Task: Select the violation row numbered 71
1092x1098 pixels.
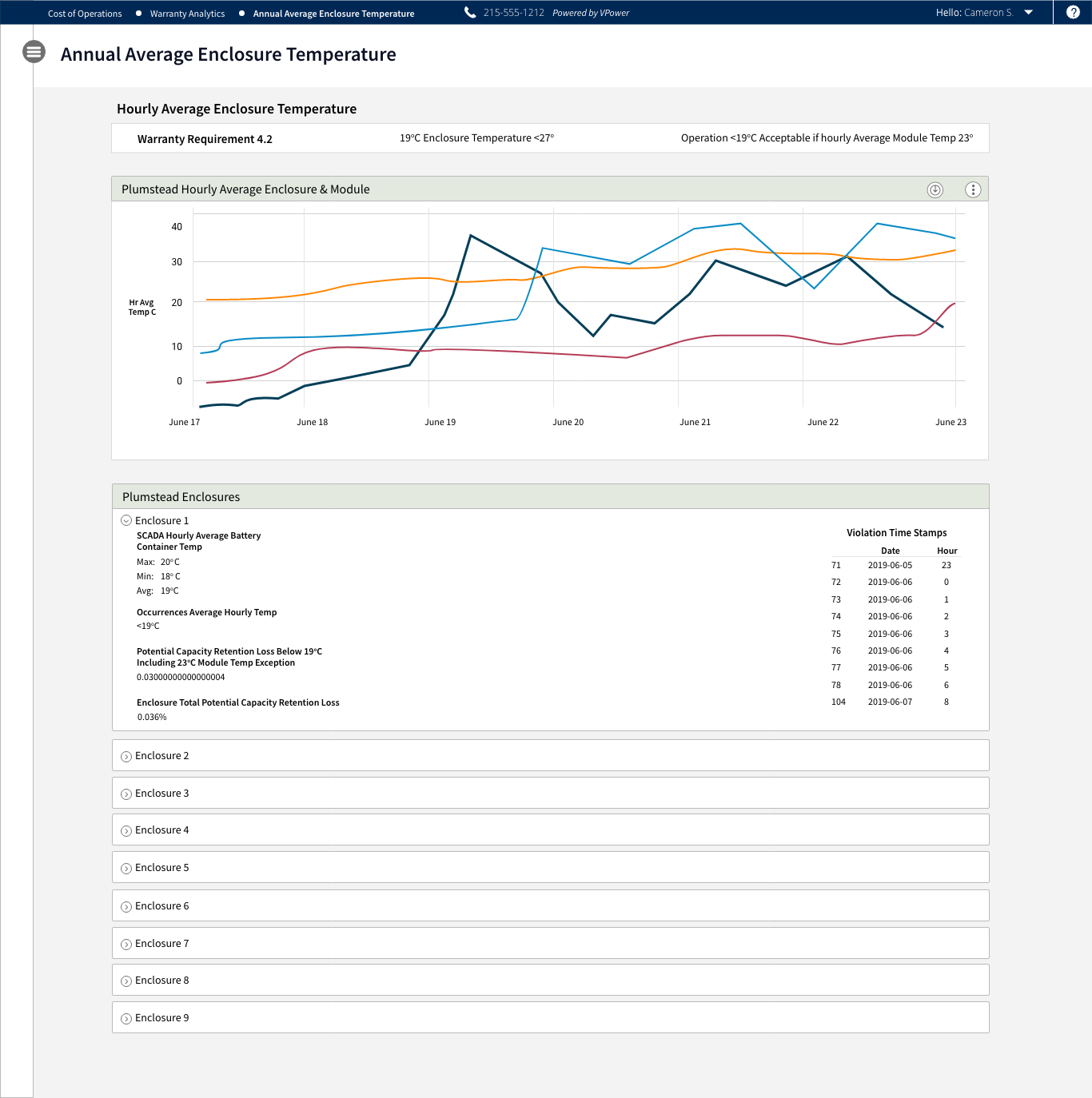Action: [x=895, y=565]
